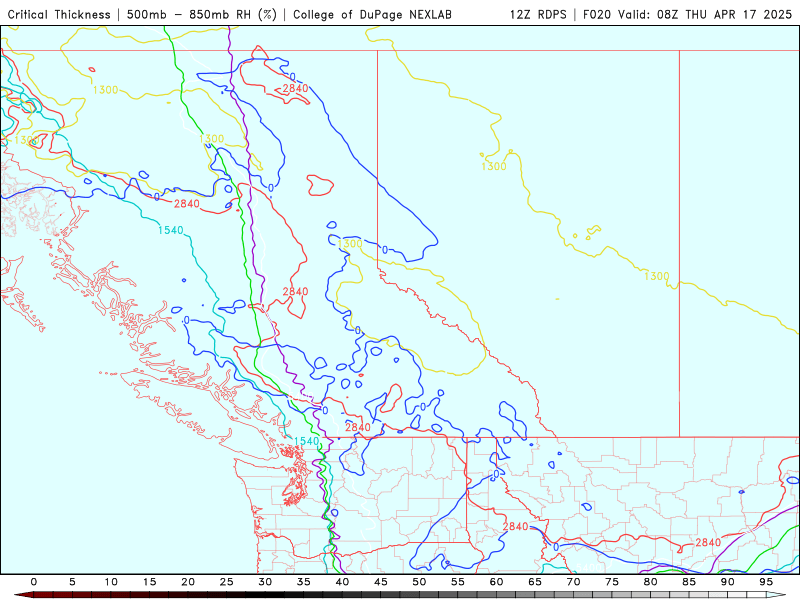Click the 50 tick label on the color bar
This screenshot has height=600, width=800.
click(419, 582)
